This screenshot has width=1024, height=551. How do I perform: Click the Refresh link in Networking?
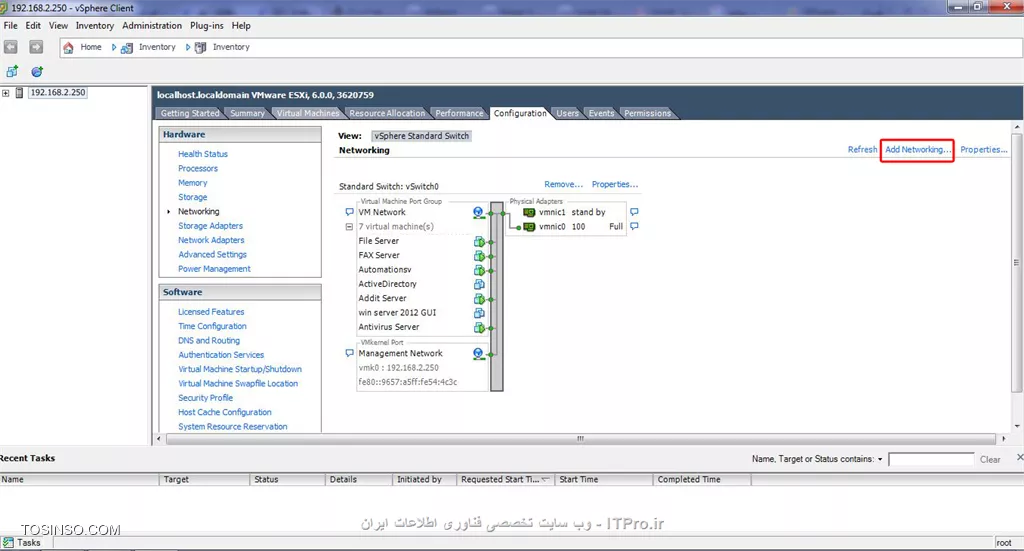click(862, 150)
